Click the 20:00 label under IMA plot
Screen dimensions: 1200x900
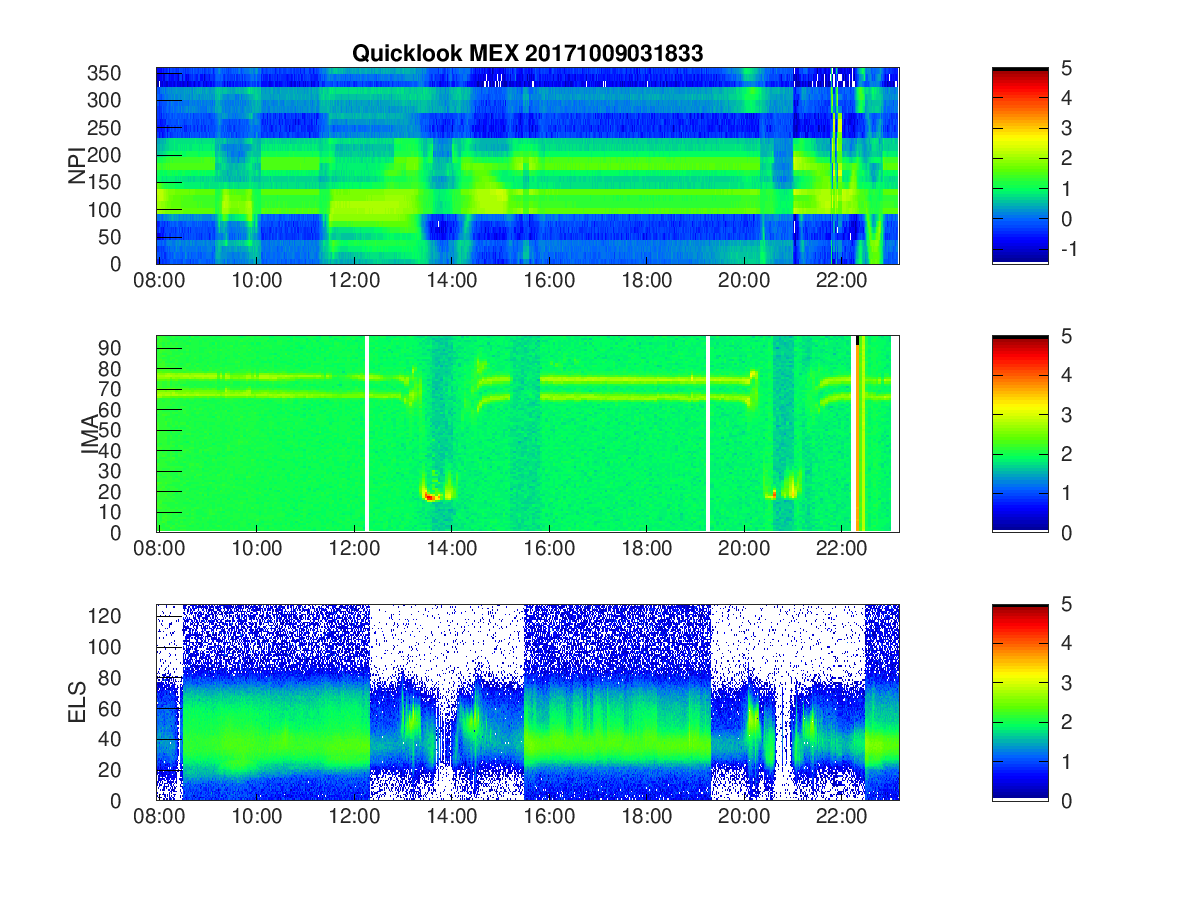pos(744,550)
